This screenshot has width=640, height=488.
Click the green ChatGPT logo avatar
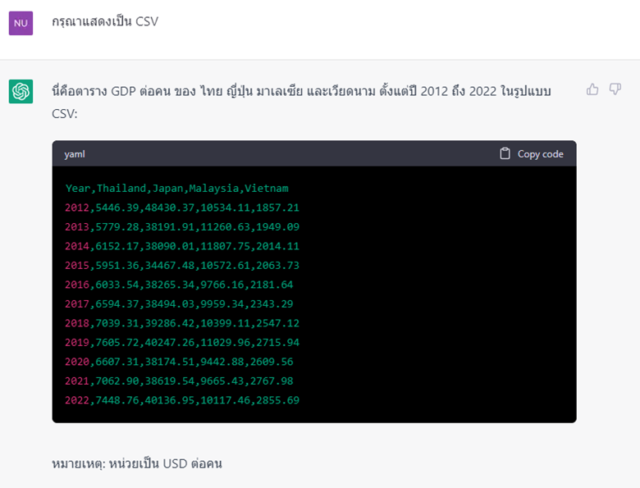pos(21,91)
